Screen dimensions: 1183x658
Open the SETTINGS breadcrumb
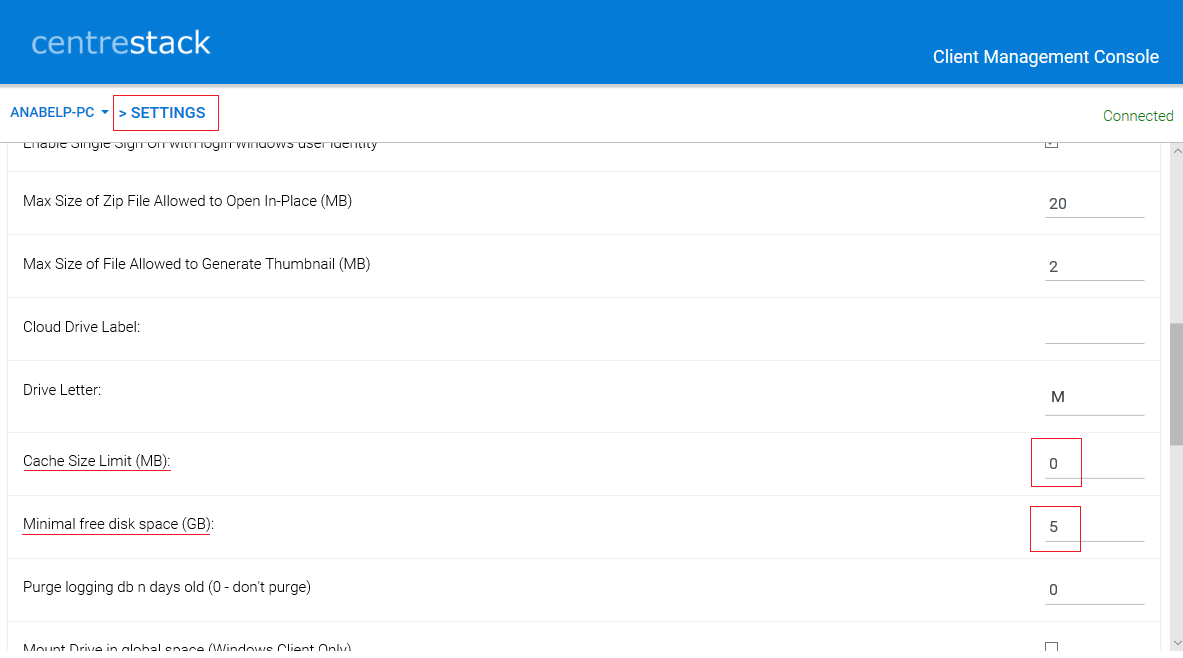pyautogui.click(x=166, y=112)
